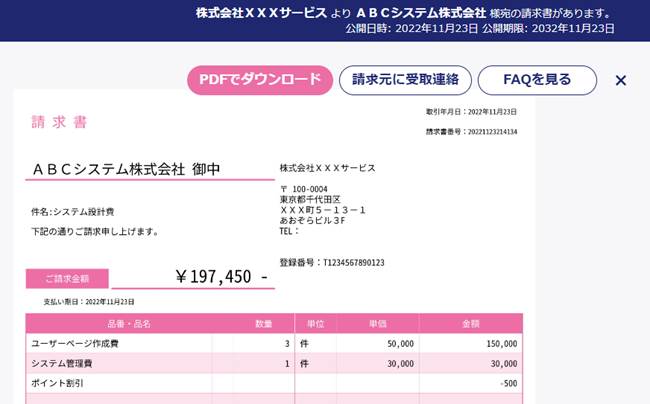Click the ¥197,450 total amount
The image size is (650, 404).
point(222,276)
